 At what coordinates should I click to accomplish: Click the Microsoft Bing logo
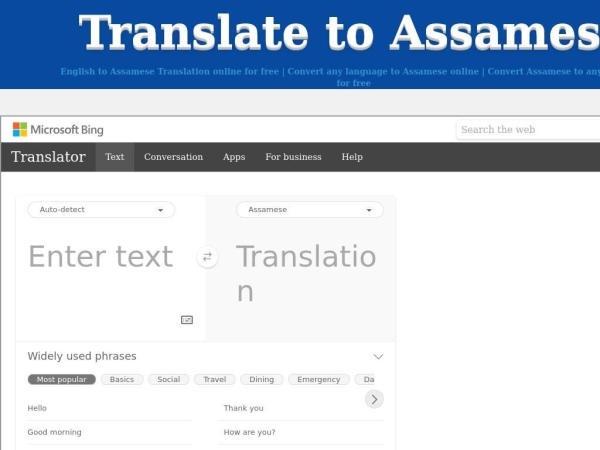click(x=58, y=130)
